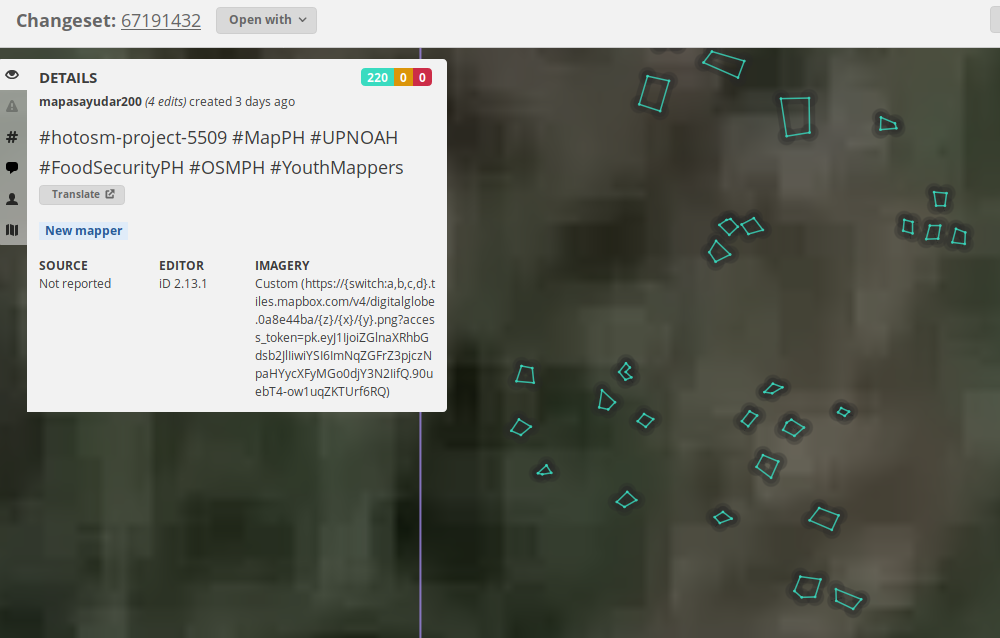Click 'Not reported' source value
Viewport: 1000px width, 638px height.
point(75,283)
